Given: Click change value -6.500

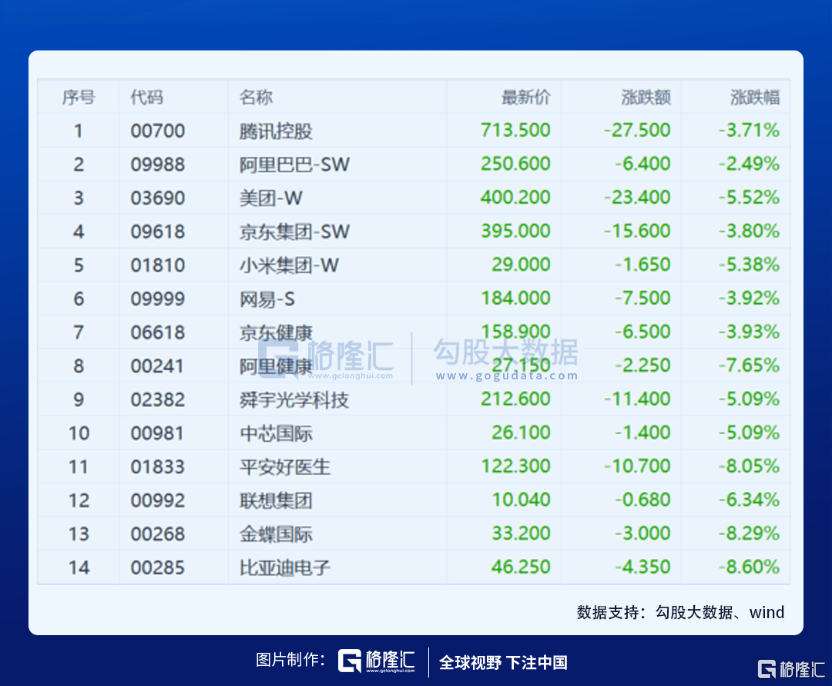Looking at the screenshot, I should 643,332.
